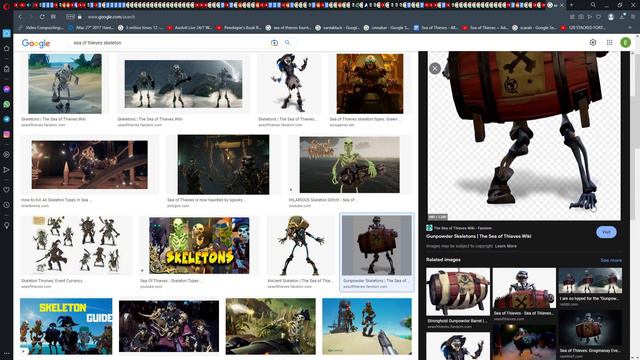Open history clock in the sidebar
640x360 pixels.
pyautogui.click(x=7, y=205)
